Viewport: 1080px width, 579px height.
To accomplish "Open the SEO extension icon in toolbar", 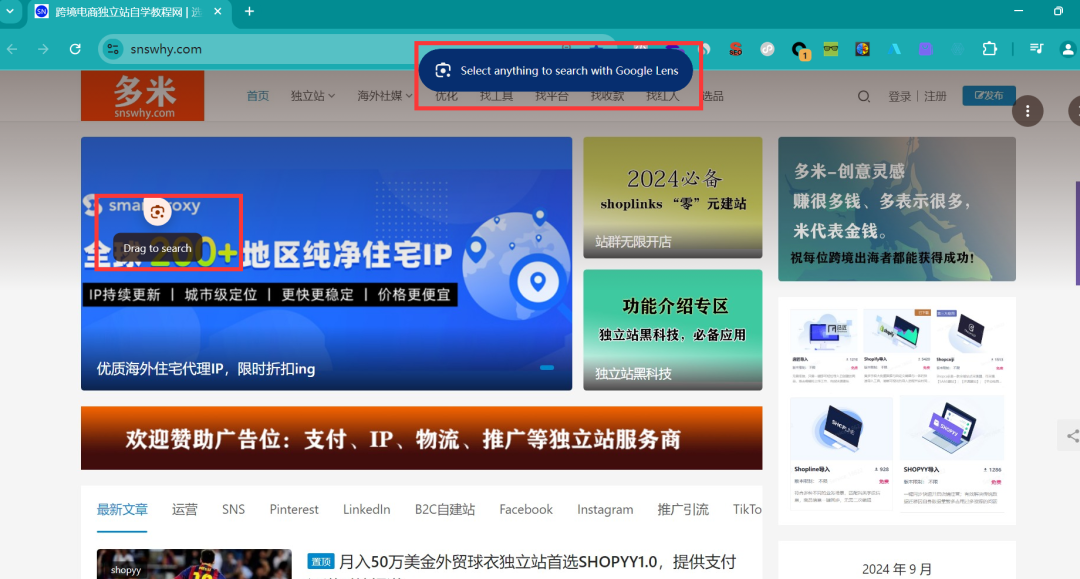I will point(735,48).
